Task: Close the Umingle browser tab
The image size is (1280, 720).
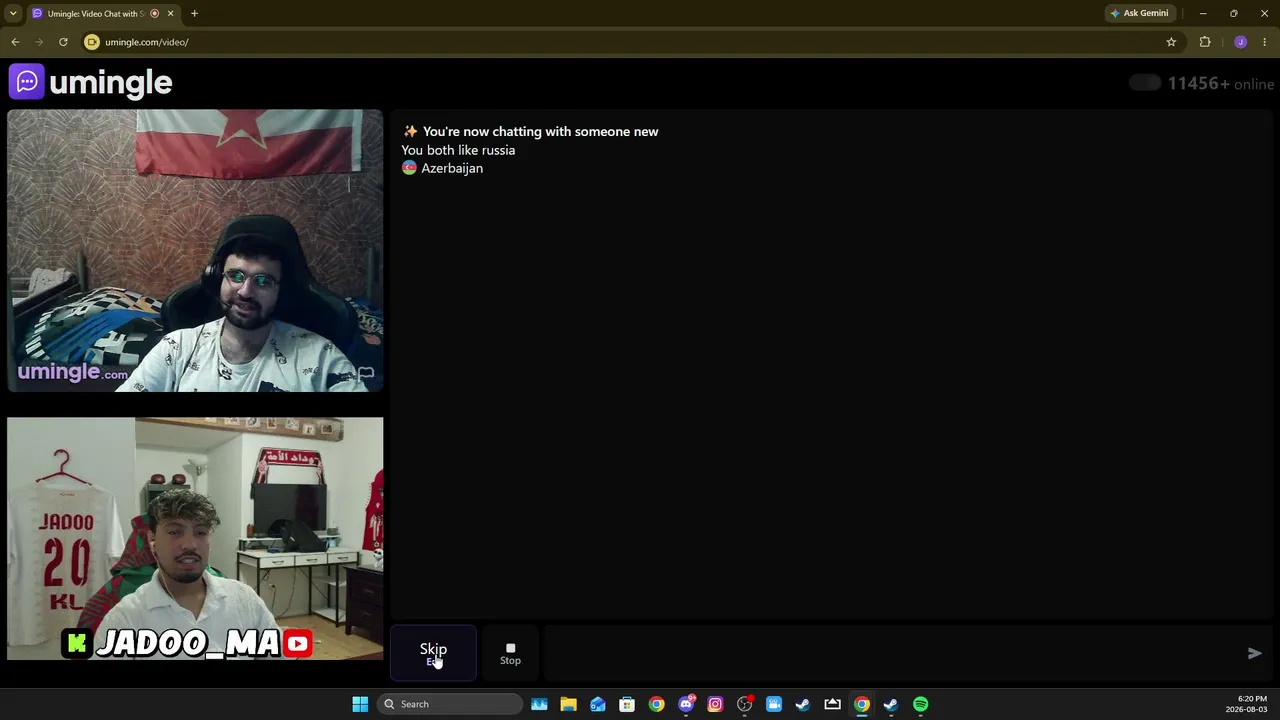Action: (170, 13)
